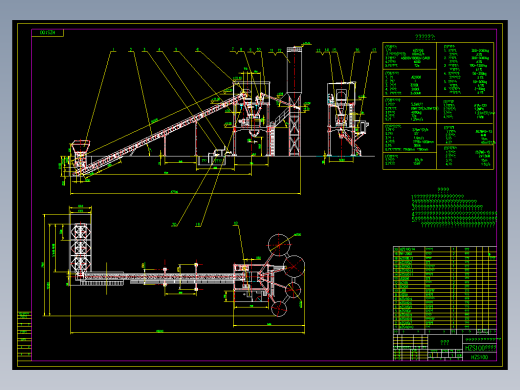Select the first row of parts list

click(445, 249)
